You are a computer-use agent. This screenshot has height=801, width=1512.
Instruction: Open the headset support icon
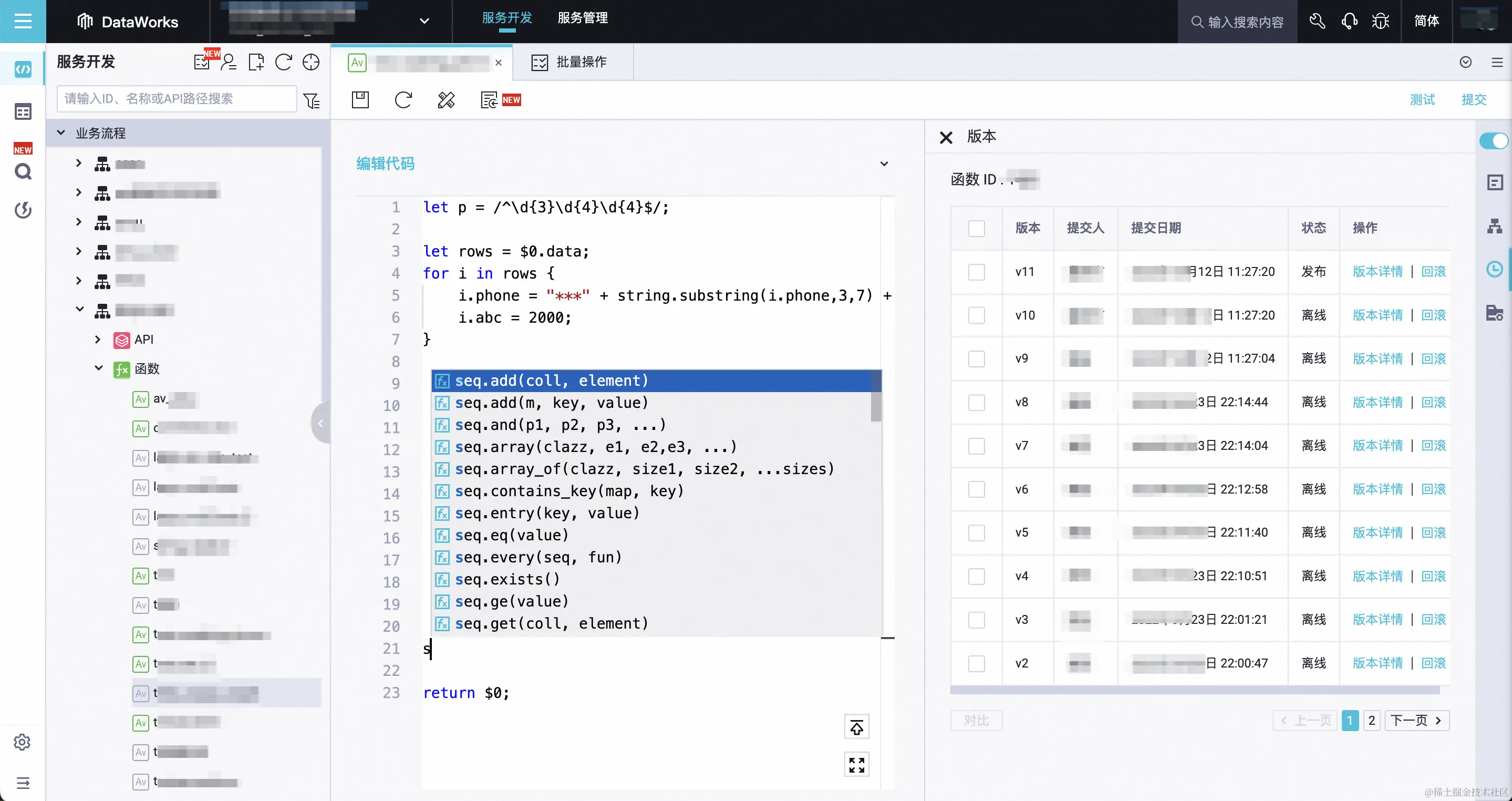point(1349,22)
